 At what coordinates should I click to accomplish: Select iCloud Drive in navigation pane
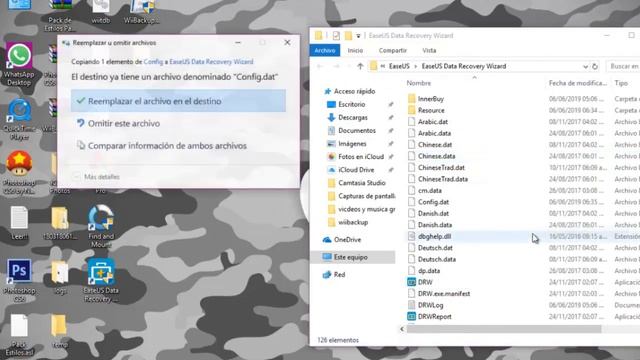click(356, 170)
